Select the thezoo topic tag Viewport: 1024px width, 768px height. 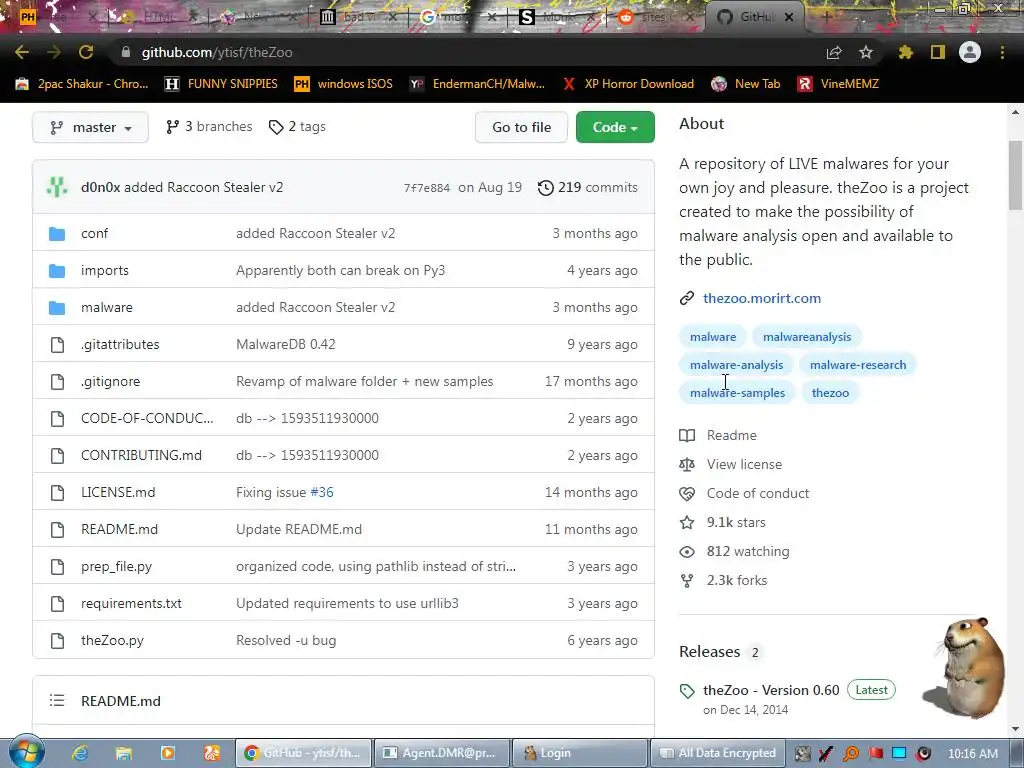(x=830, y=393)
